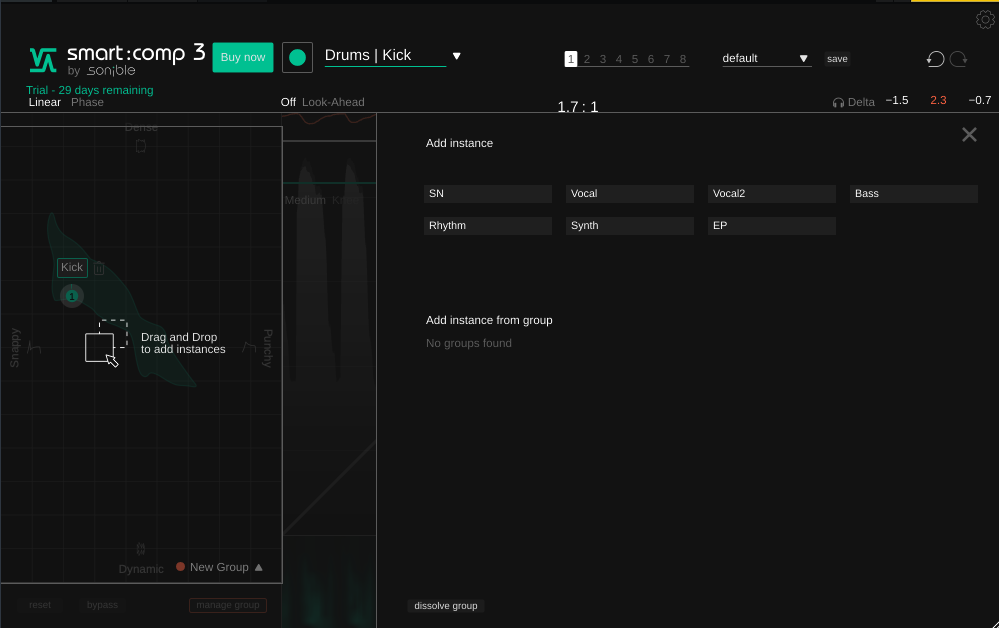
Task: Click the Buy now button
Action: pos(243,57)
